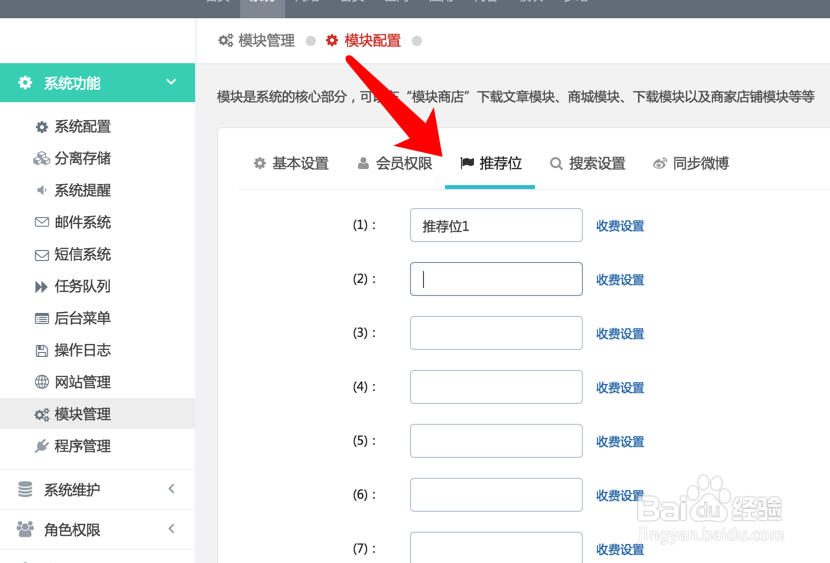
Task: Open 短信系统 in sidebar
Action: tap(83, 255)
